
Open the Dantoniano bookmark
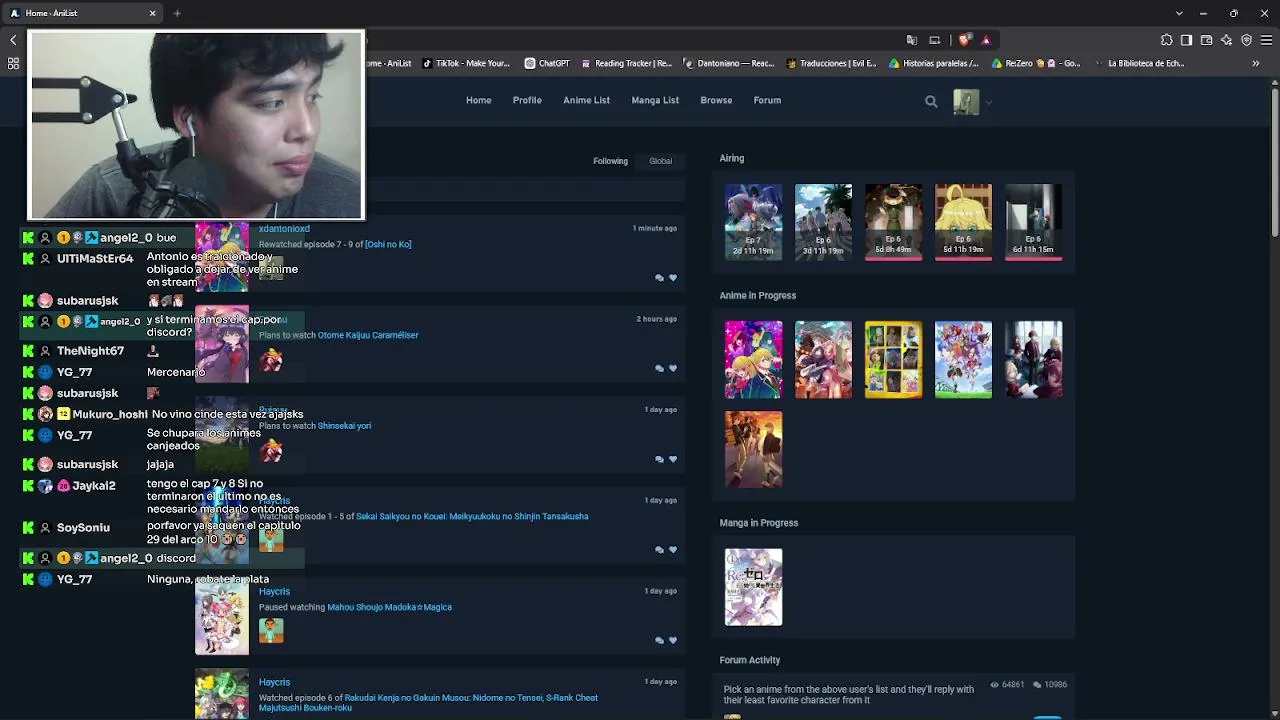tap(728, 63)
